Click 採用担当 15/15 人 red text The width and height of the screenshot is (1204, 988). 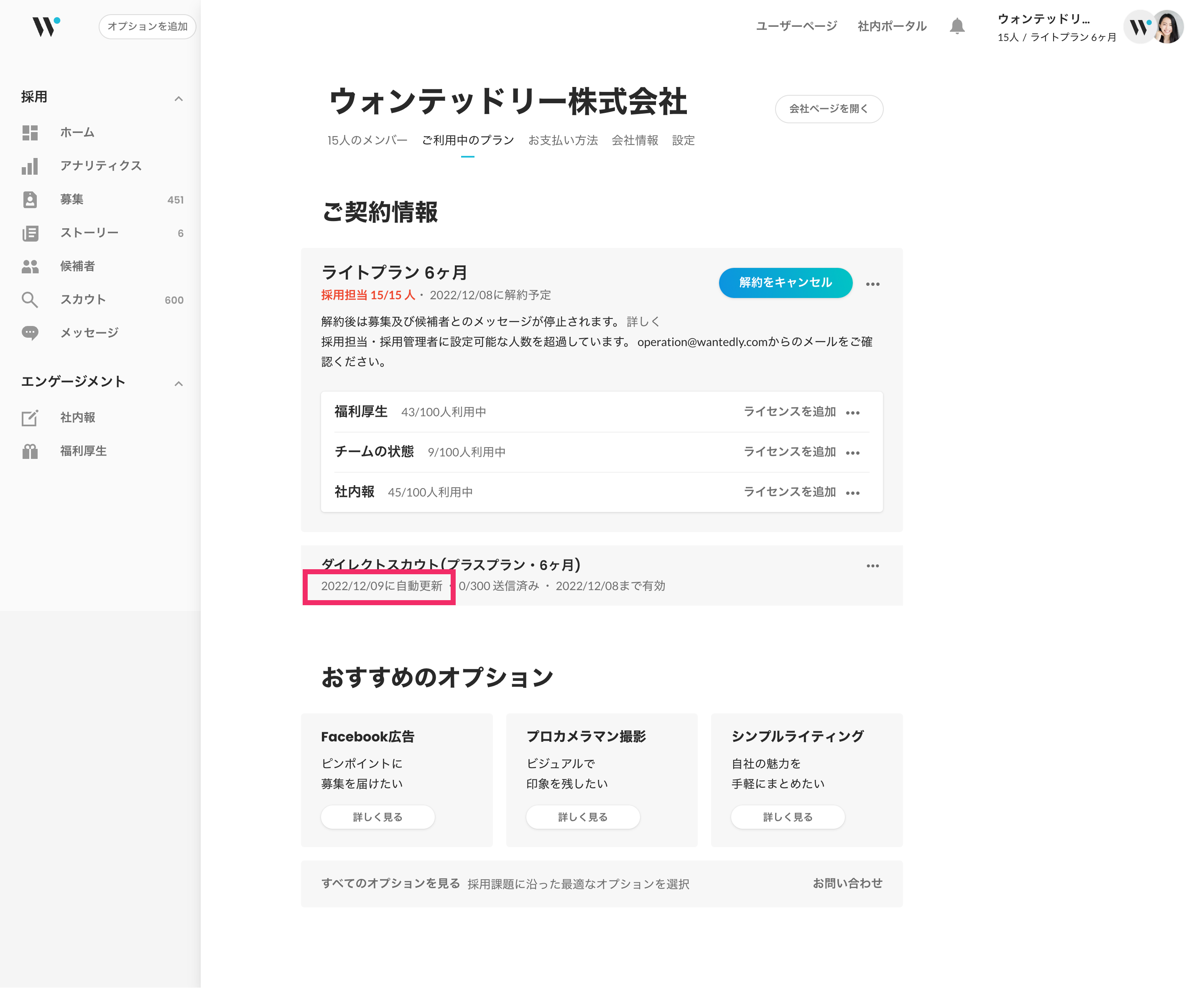[x=368, y=295]
